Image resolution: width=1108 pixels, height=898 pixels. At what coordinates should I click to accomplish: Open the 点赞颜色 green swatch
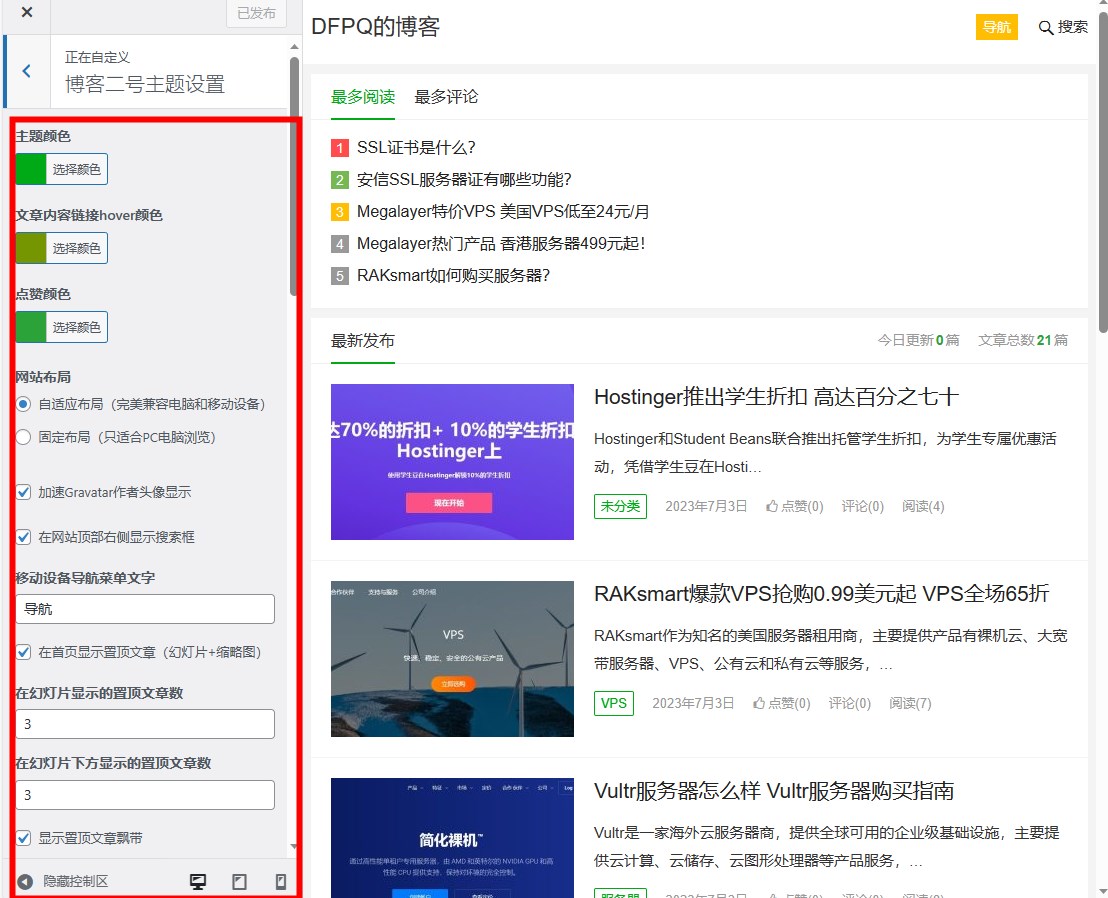(x=31, y=327)
